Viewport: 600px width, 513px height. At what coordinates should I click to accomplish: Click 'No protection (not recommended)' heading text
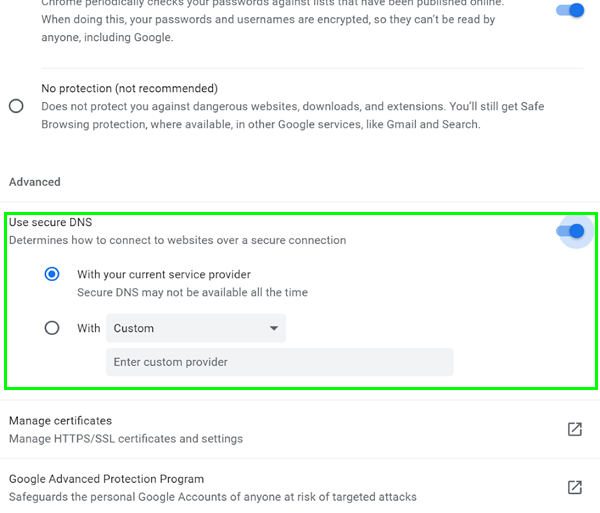129,89
